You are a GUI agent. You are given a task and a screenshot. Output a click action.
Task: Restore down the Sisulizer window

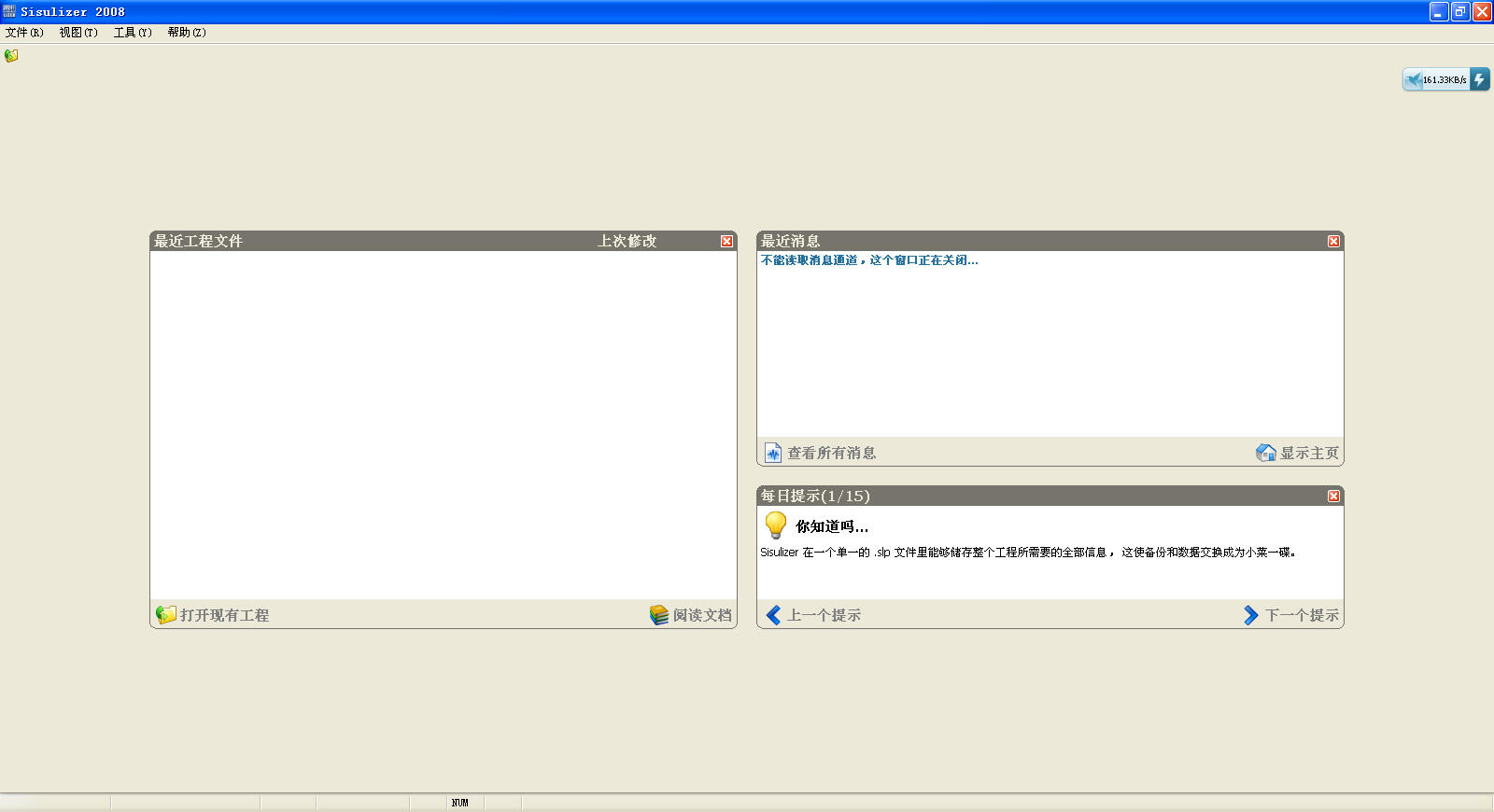[1460, 11]
